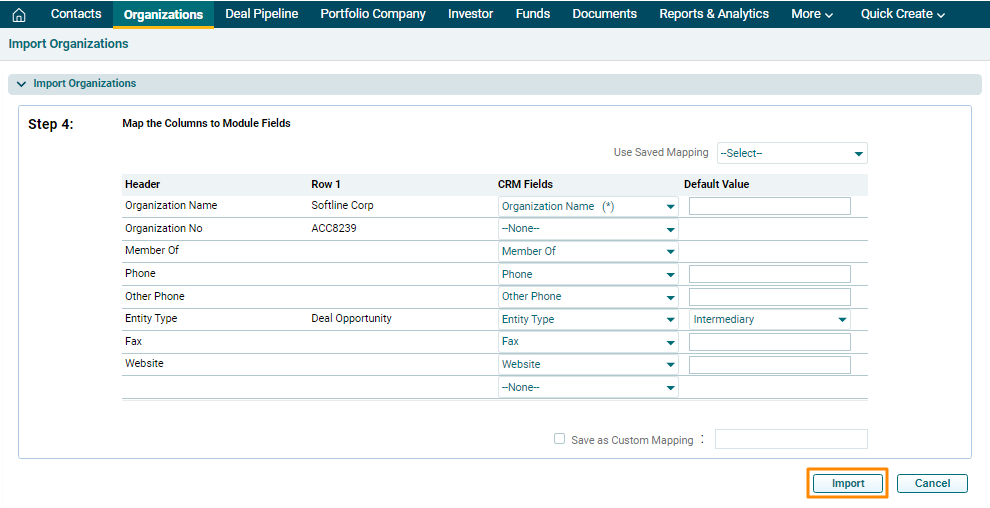Enable the Save as Custom Mapping checkbox
This screenshot has height=508, width=990.
point(560,439)
